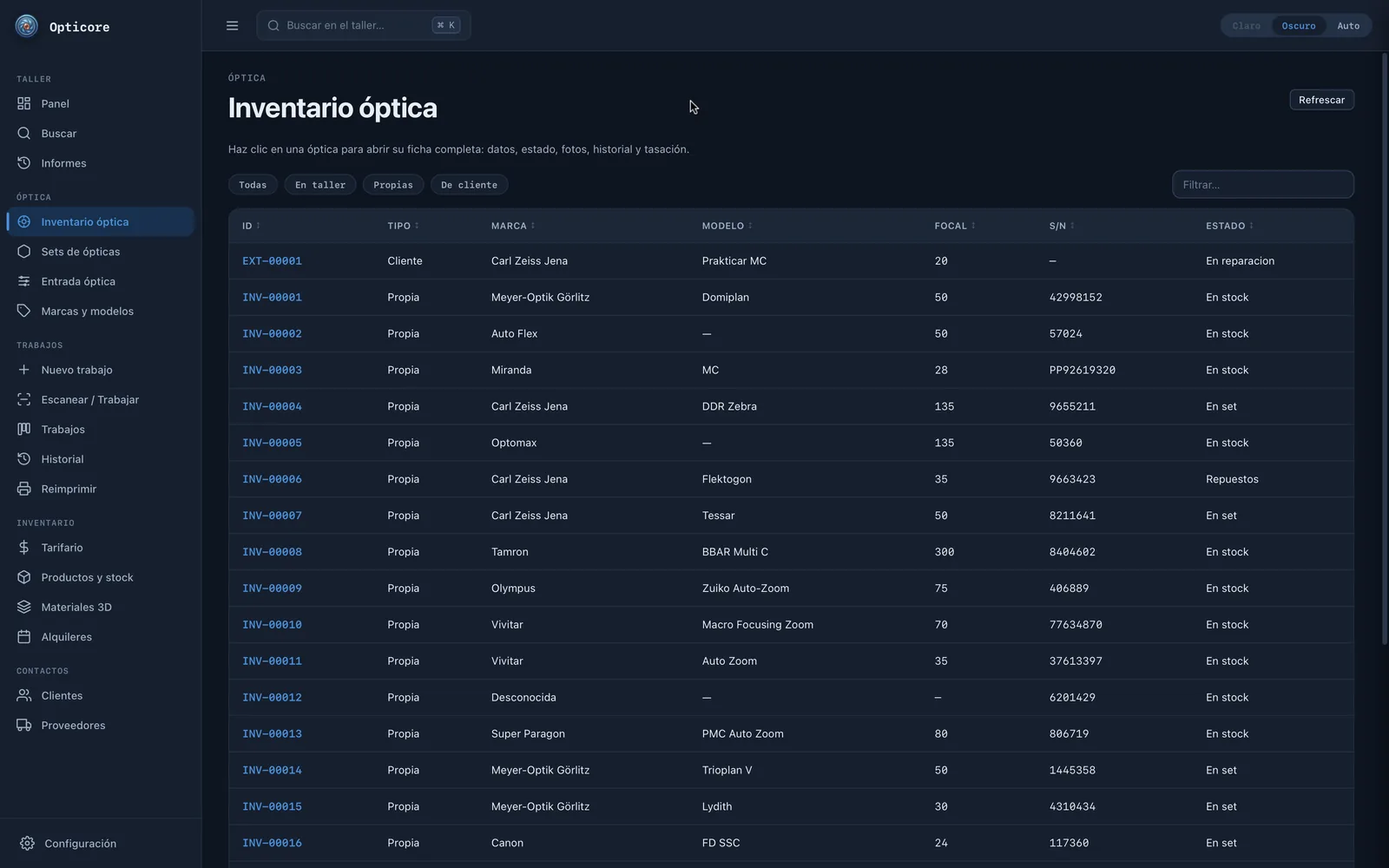The image size is (1389, 868).
Task: Select the Todas filter chip
Action: [253, 185]
